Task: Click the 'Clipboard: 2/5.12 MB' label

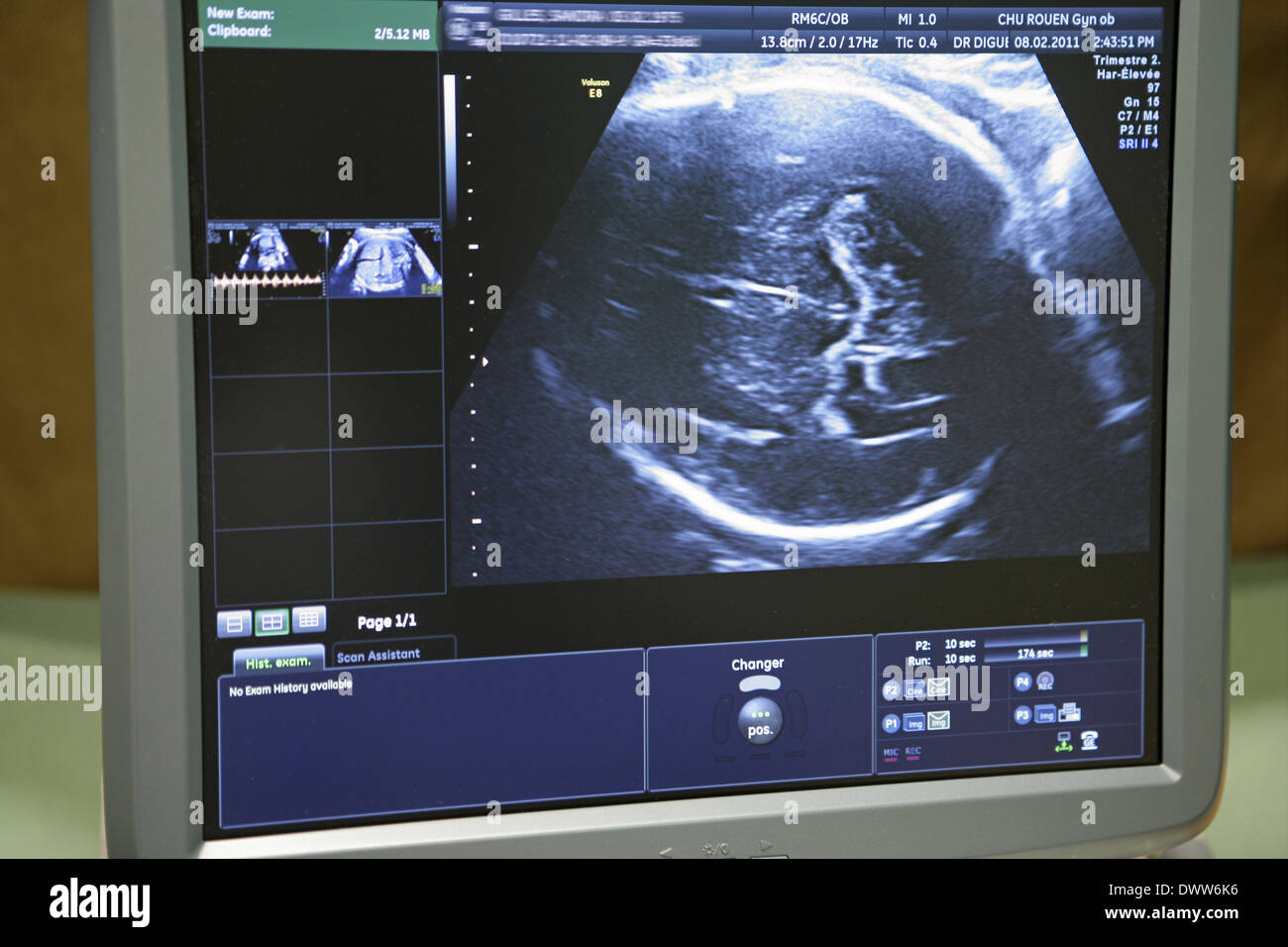Action: [318, 32]
